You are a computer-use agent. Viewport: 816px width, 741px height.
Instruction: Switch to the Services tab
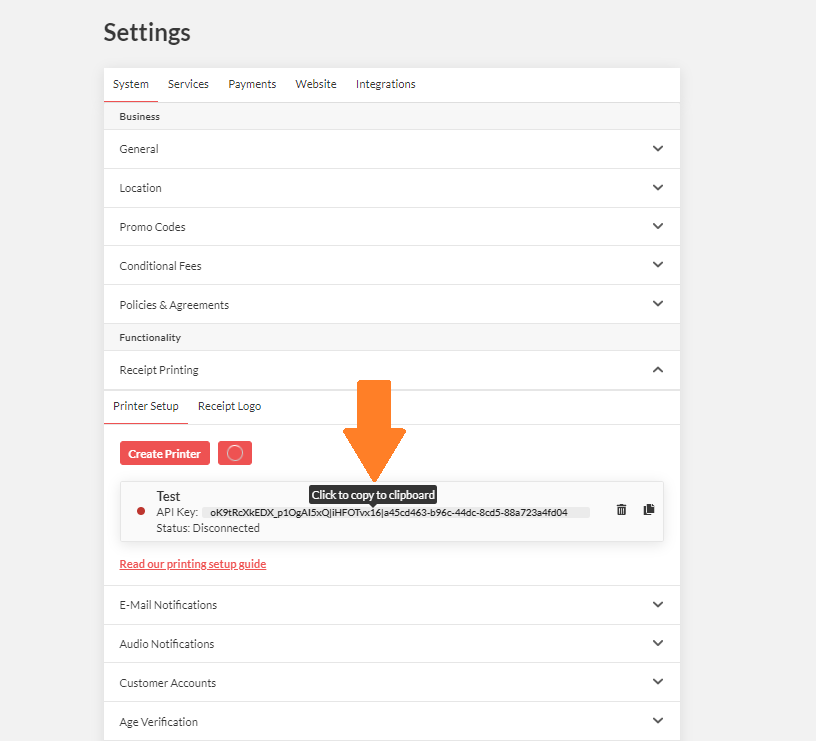(188, 84)
